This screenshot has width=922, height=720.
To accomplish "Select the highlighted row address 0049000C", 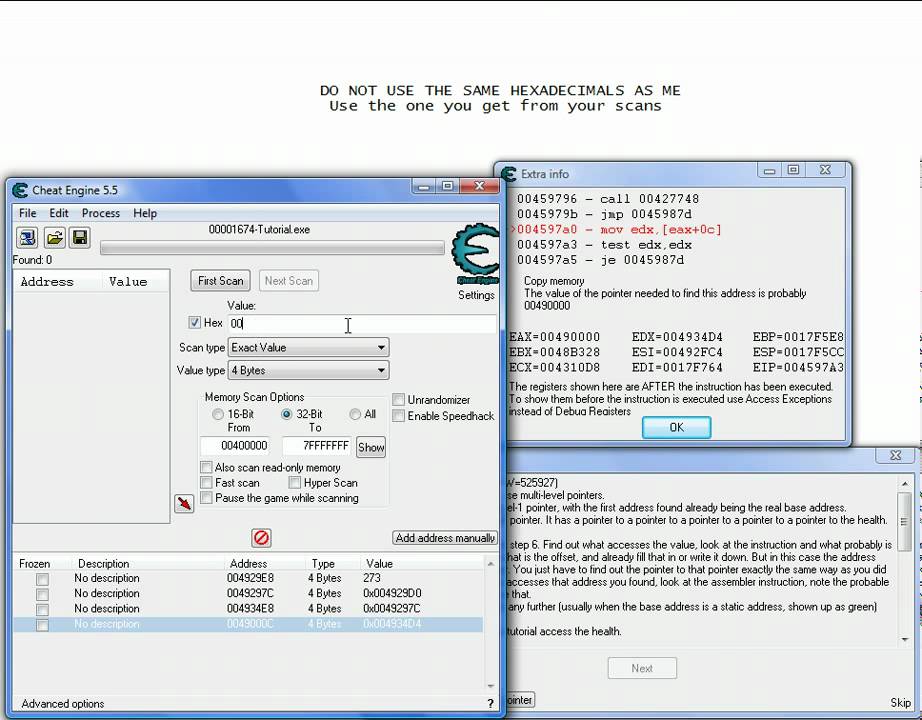I will [250, 624].
